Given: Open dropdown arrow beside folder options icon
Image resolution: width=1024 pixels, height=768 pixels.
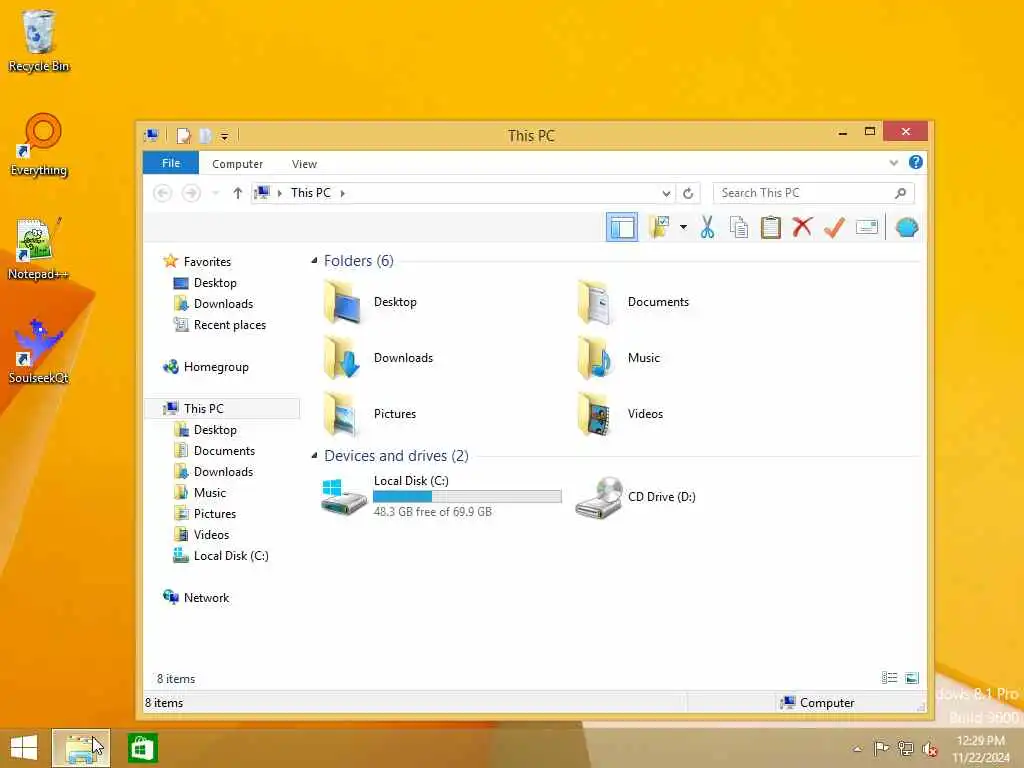Looking at the screenshot, I should [x=683, y=227].
